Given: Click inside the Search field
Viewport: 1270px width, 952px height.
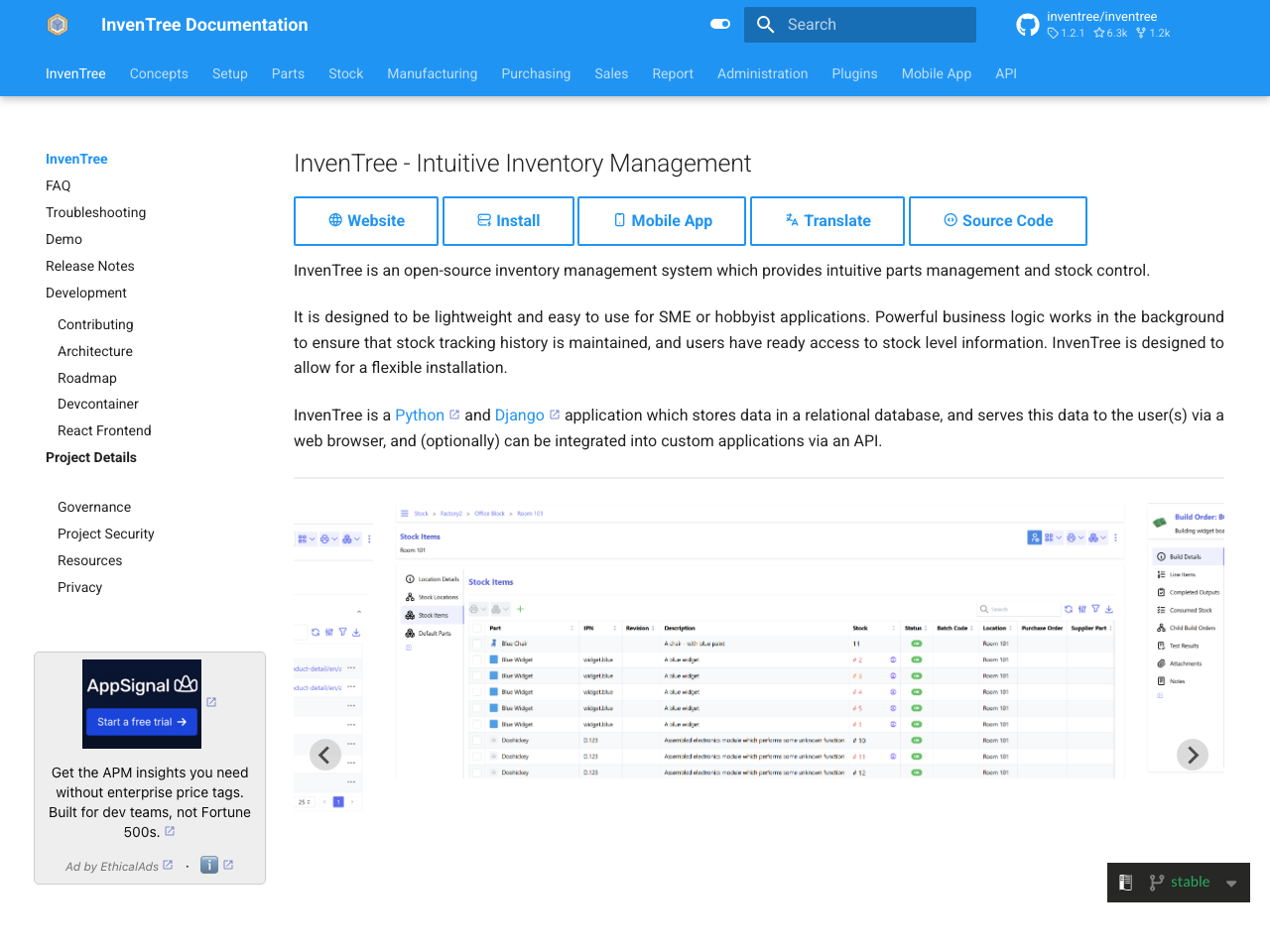Looking at the screenshot, I should coord(873,24).
